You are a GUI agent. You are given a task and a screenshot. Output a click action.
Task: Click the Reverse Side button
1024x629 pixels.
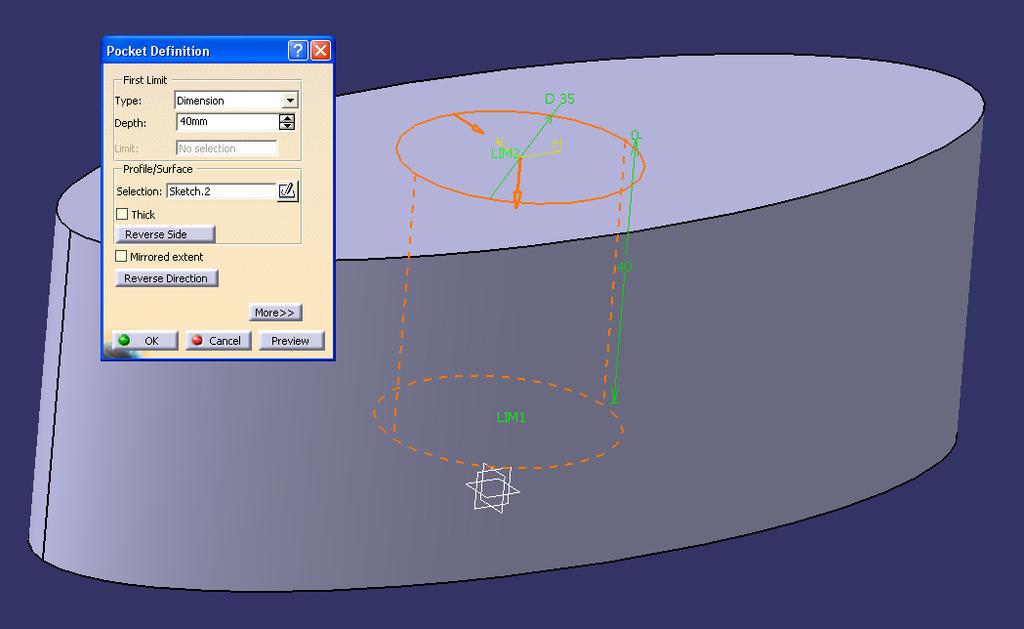165,234
